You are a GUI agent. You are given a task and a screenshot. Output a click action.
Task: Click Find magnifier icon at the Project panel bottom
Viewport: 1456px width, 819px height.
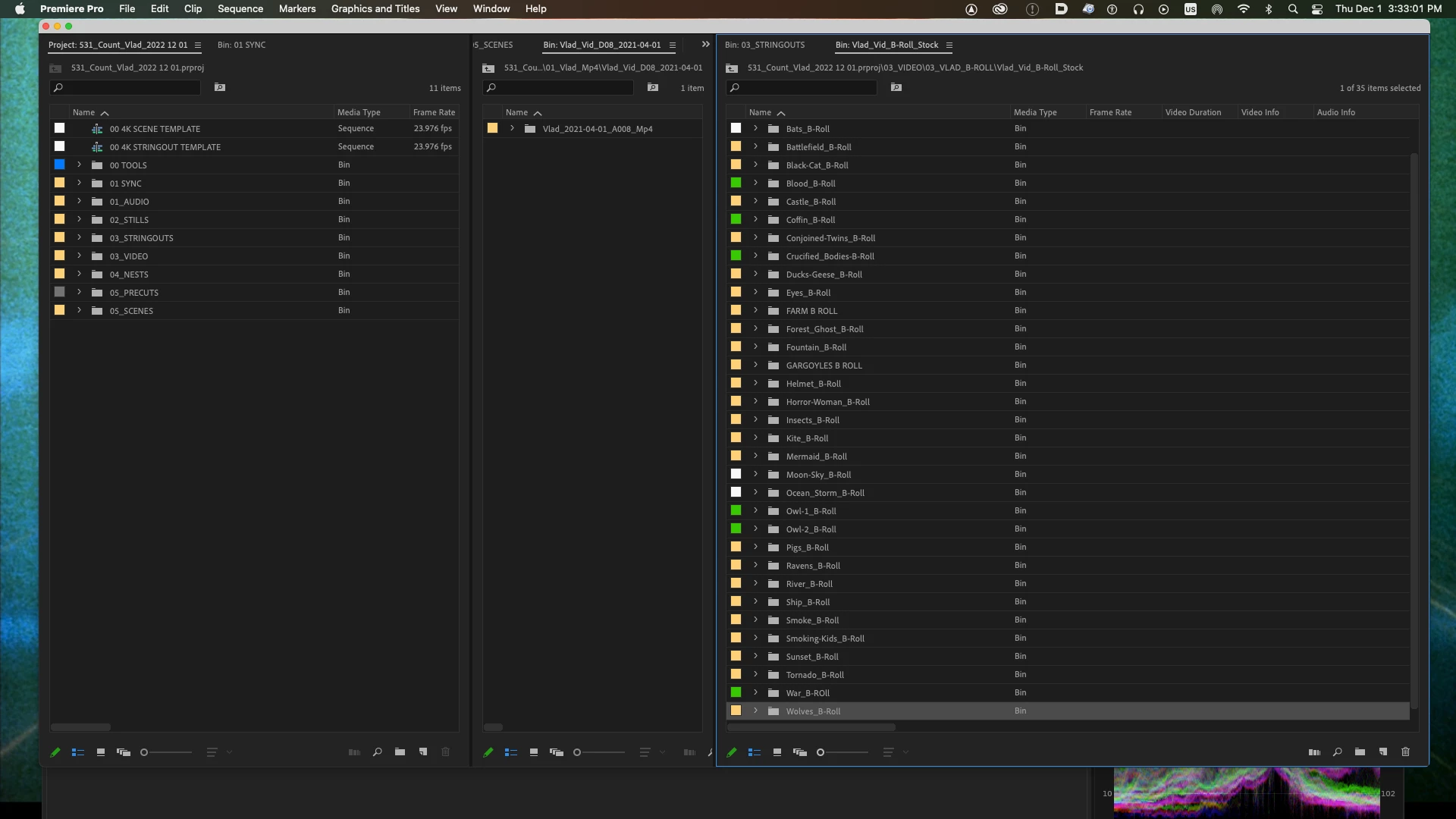point(377,752)
